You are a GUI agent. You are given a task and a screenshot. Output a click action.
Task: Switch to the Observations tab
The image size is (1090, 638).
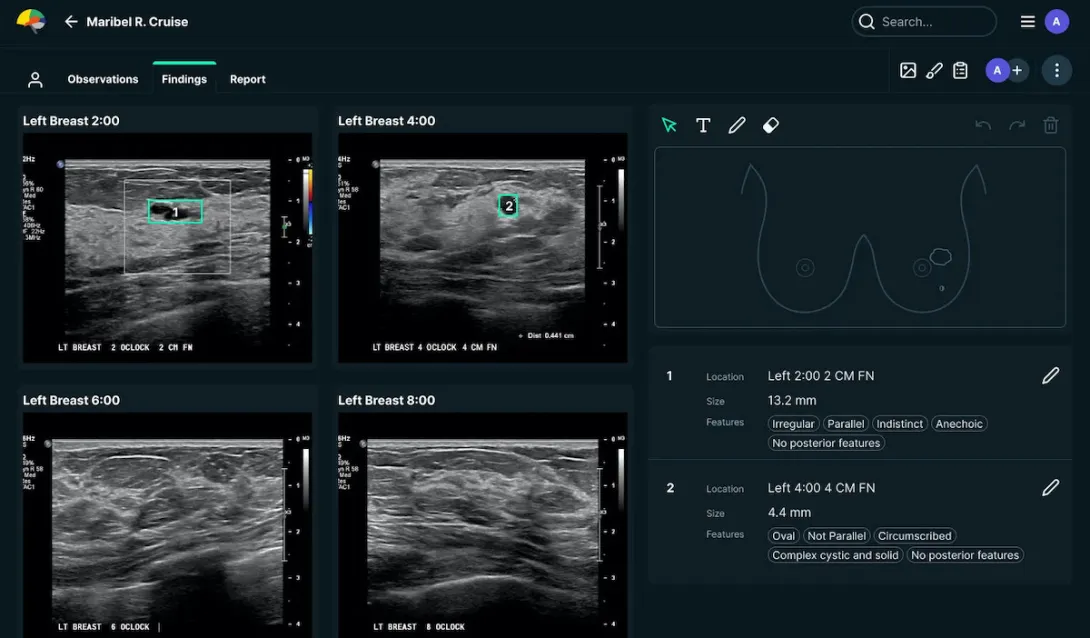[103, 78]
